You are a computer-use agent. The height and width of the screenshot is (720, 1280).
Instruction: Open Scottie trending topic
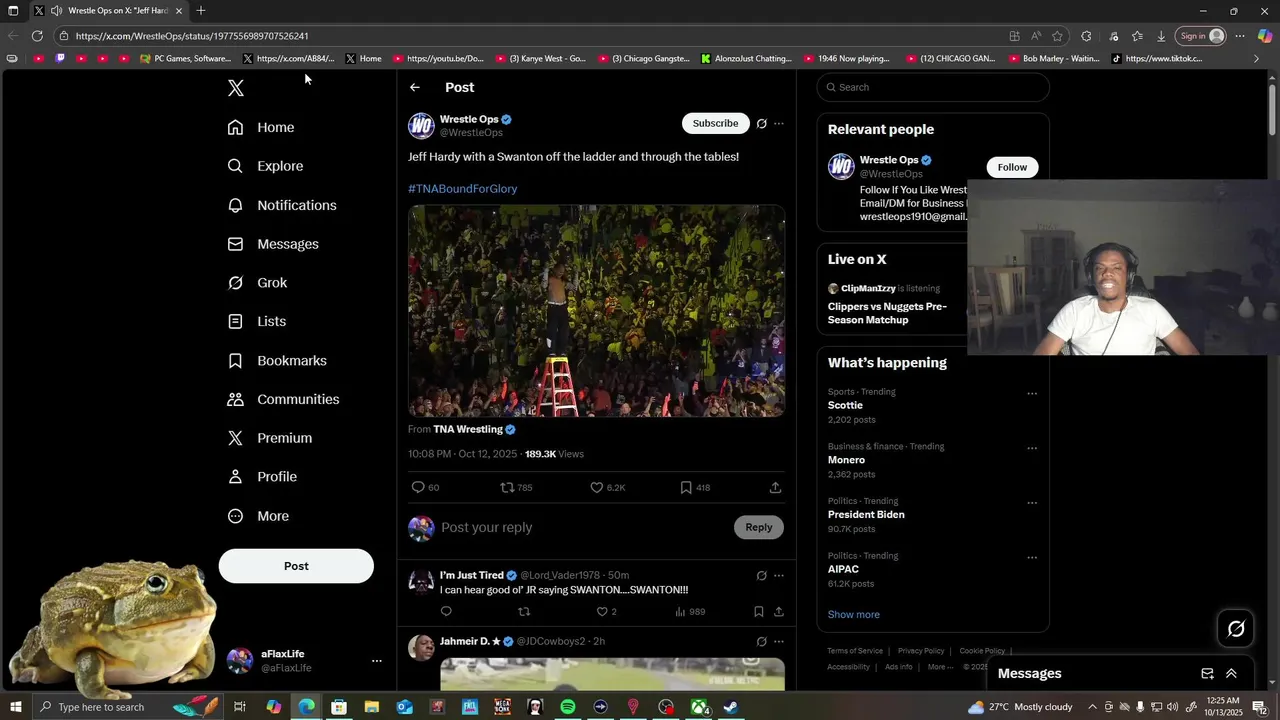pos(845,405)
